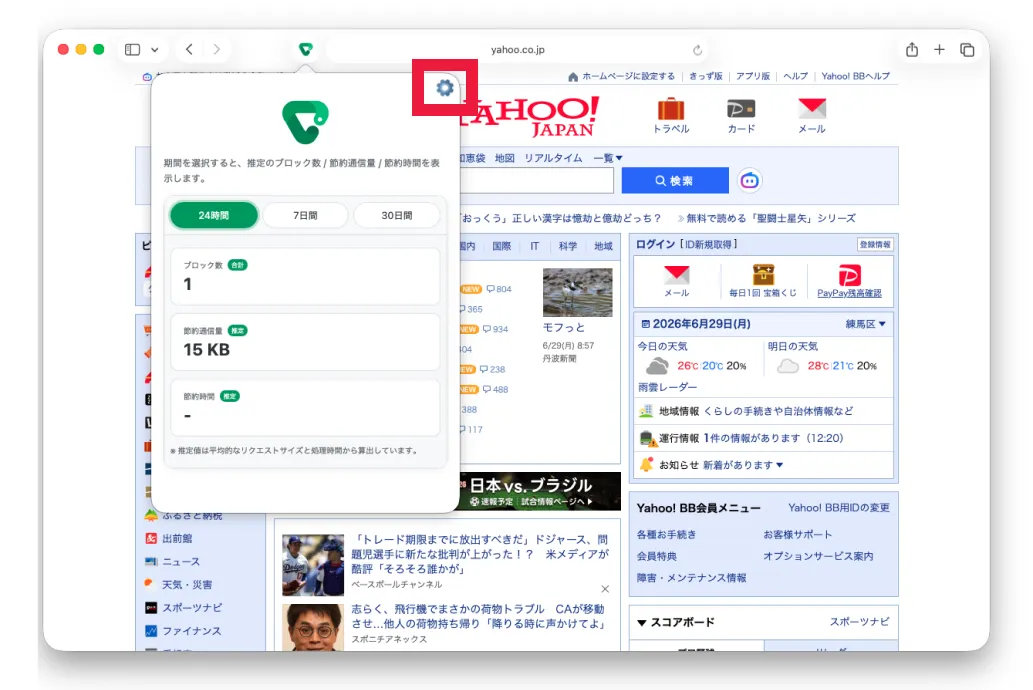This screenshot has height=690, width=1033.
Task: Select the 24時間 period tab
Action: [x=213, y=216]
